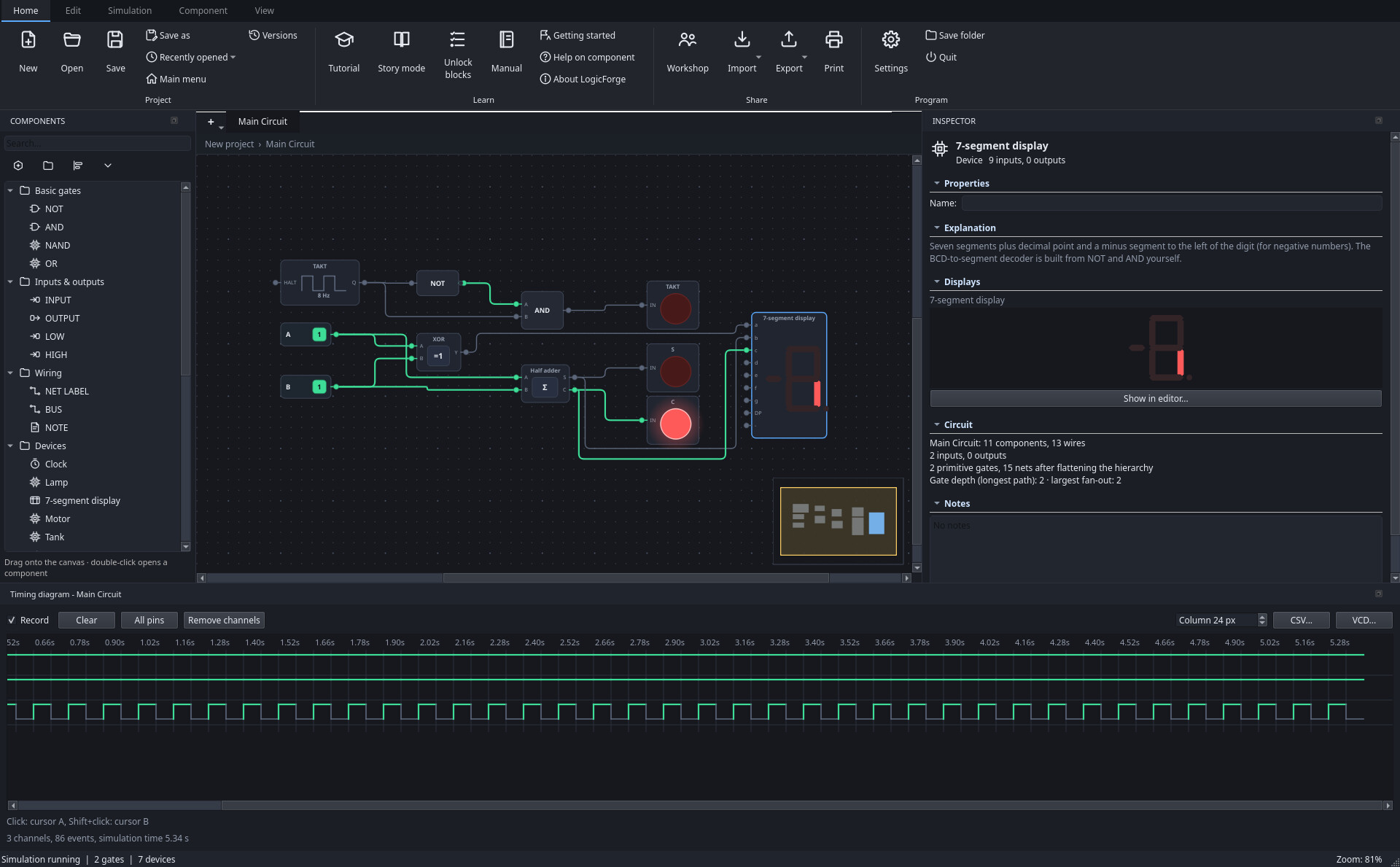This screenshot has height=867, width=1400.
Task: Click the Remove channels button
Action: pyautogui.click(x=224, y=620)
